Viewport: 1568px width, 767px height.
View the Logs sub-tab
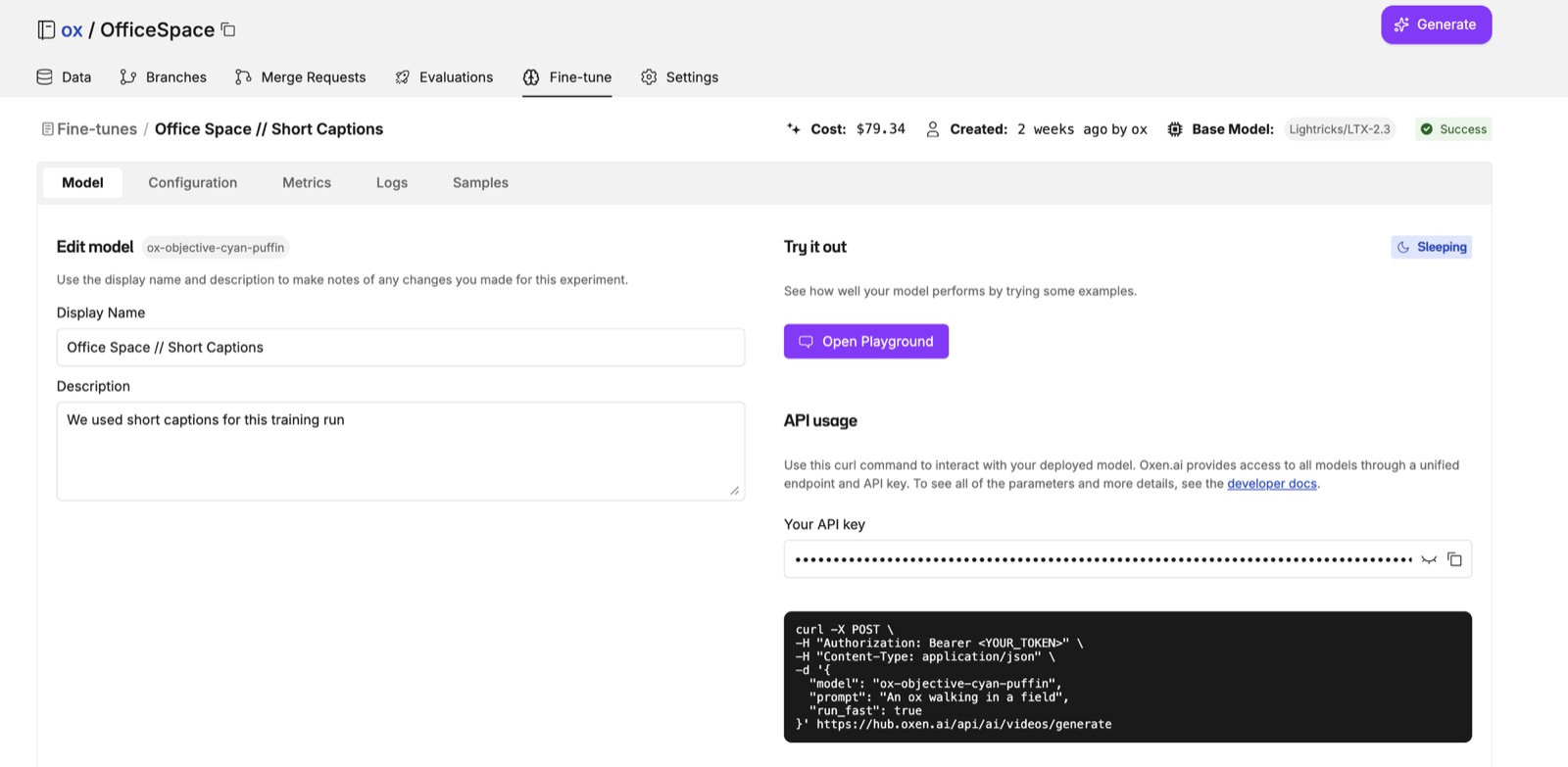pyautogui.click(x=392, y=182)
